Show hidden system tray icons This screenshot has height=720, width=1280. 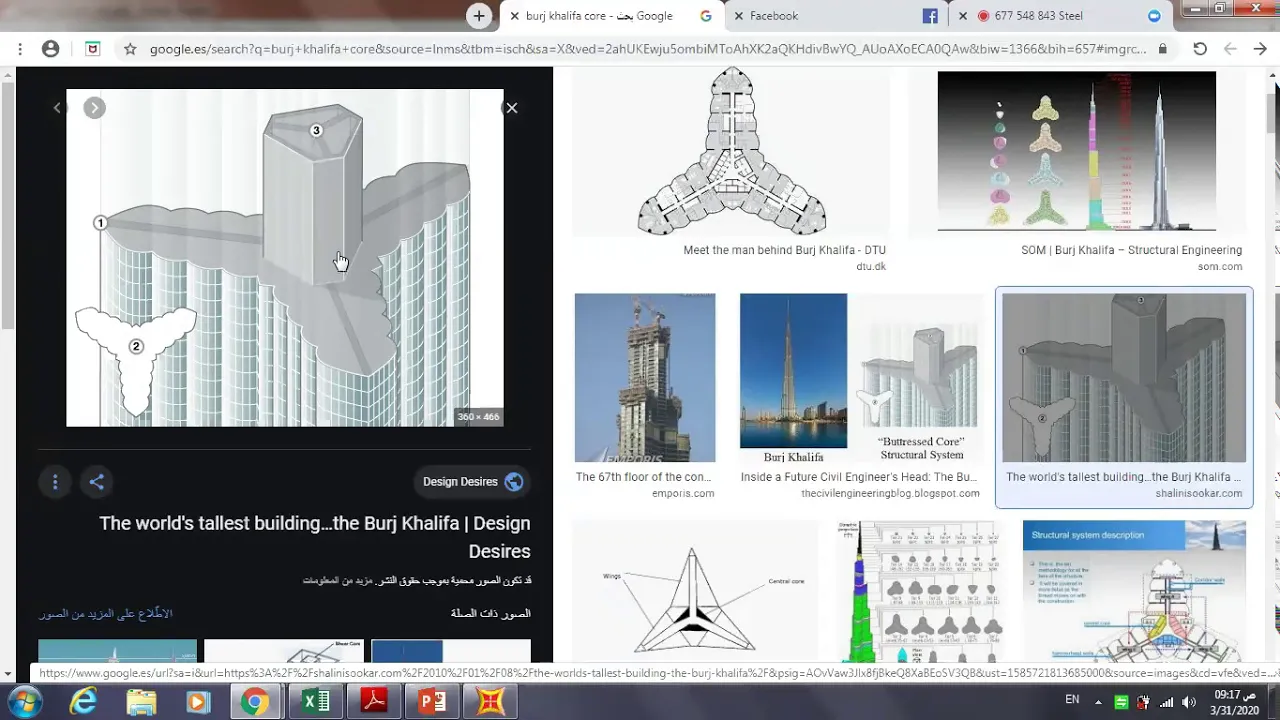click(x=1099, y=701)
